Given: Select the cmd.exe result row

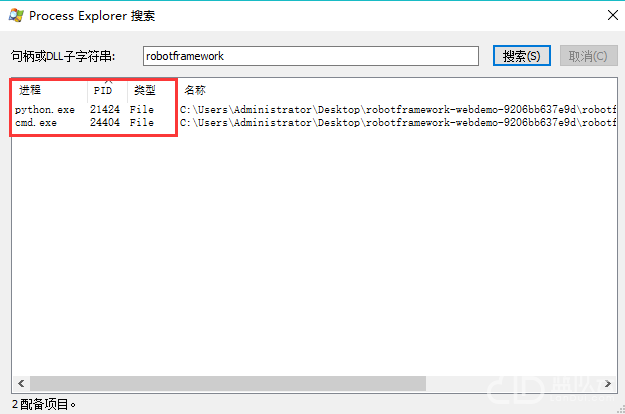Looking at the screenshot, I should click(x=315, y=122).
